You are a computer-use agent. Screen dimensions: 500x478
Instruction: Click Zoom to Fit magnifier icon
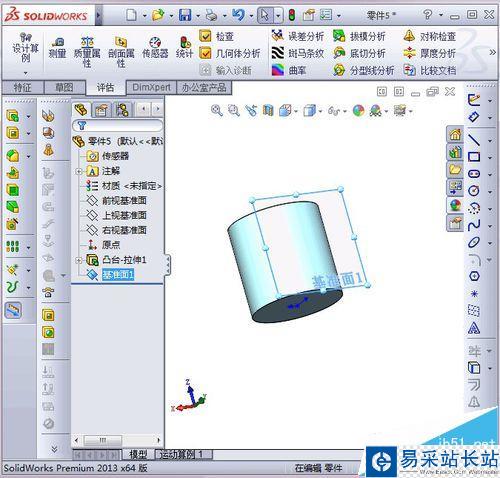(x=217, y=110)
